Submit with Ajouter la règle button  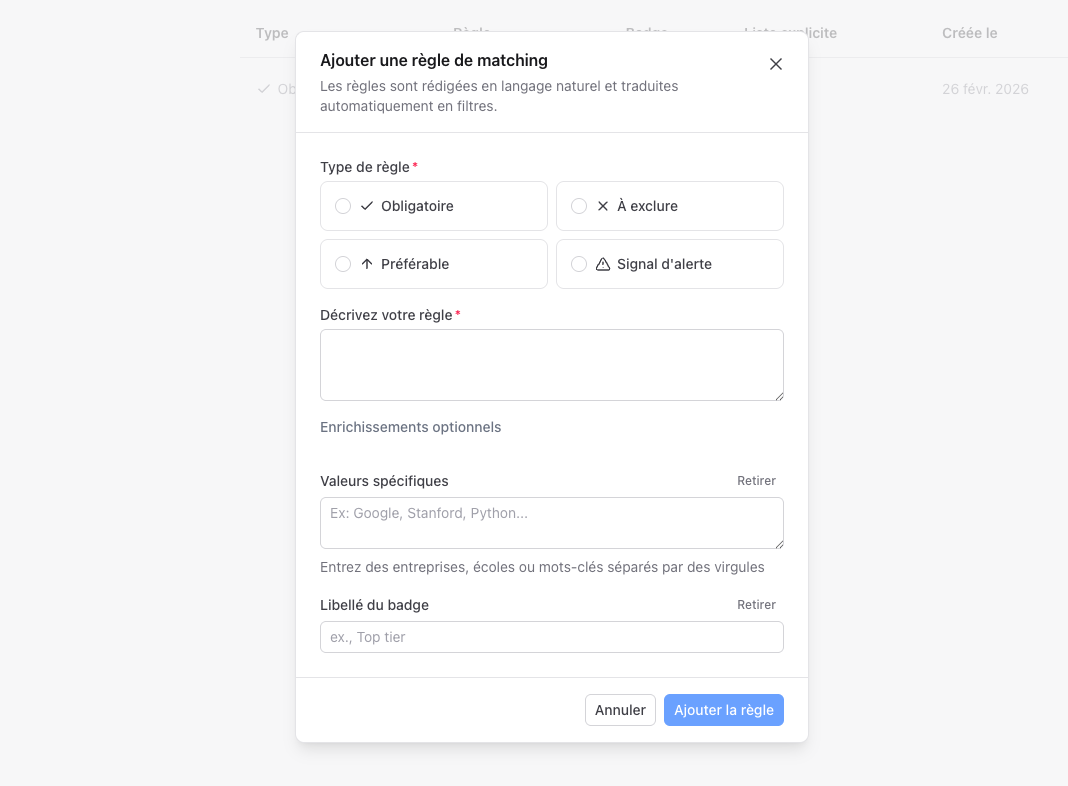[723, 710]
